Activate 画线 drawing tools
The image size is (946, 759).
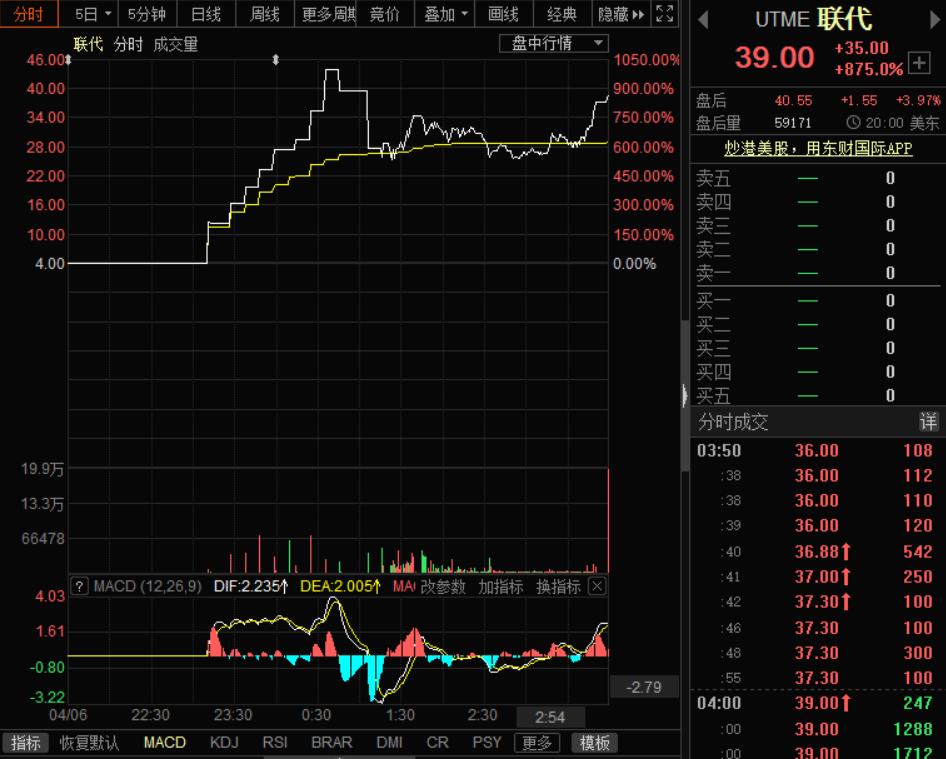(x=503, y=14)
